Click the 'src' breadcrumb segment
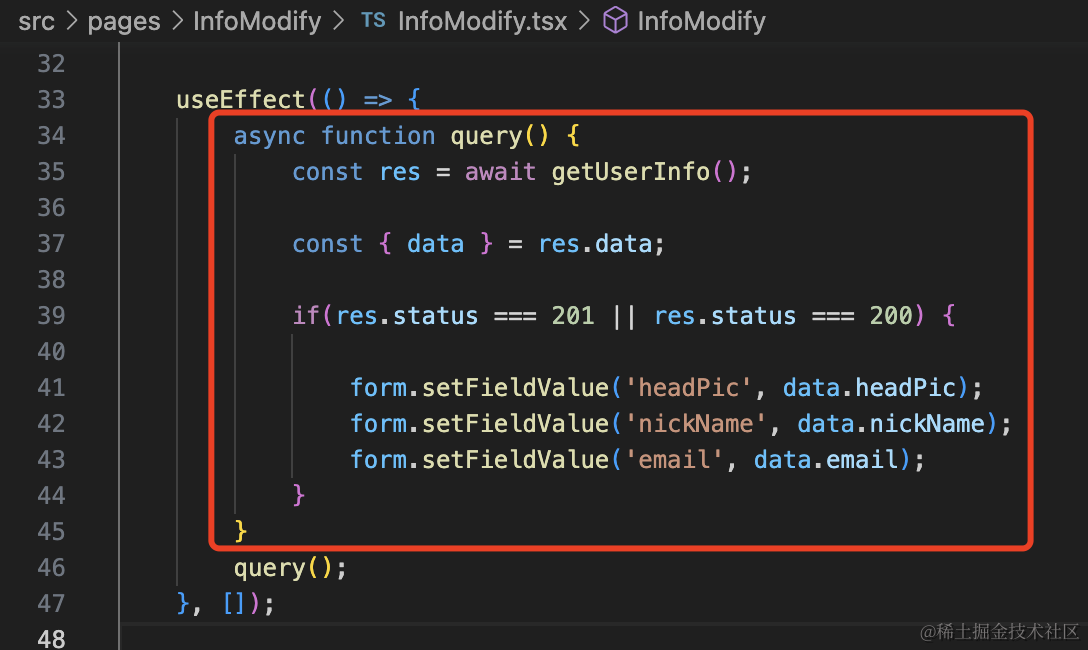Image resolution: width=1088 pixels, height=650 pixels. [36, 22]
